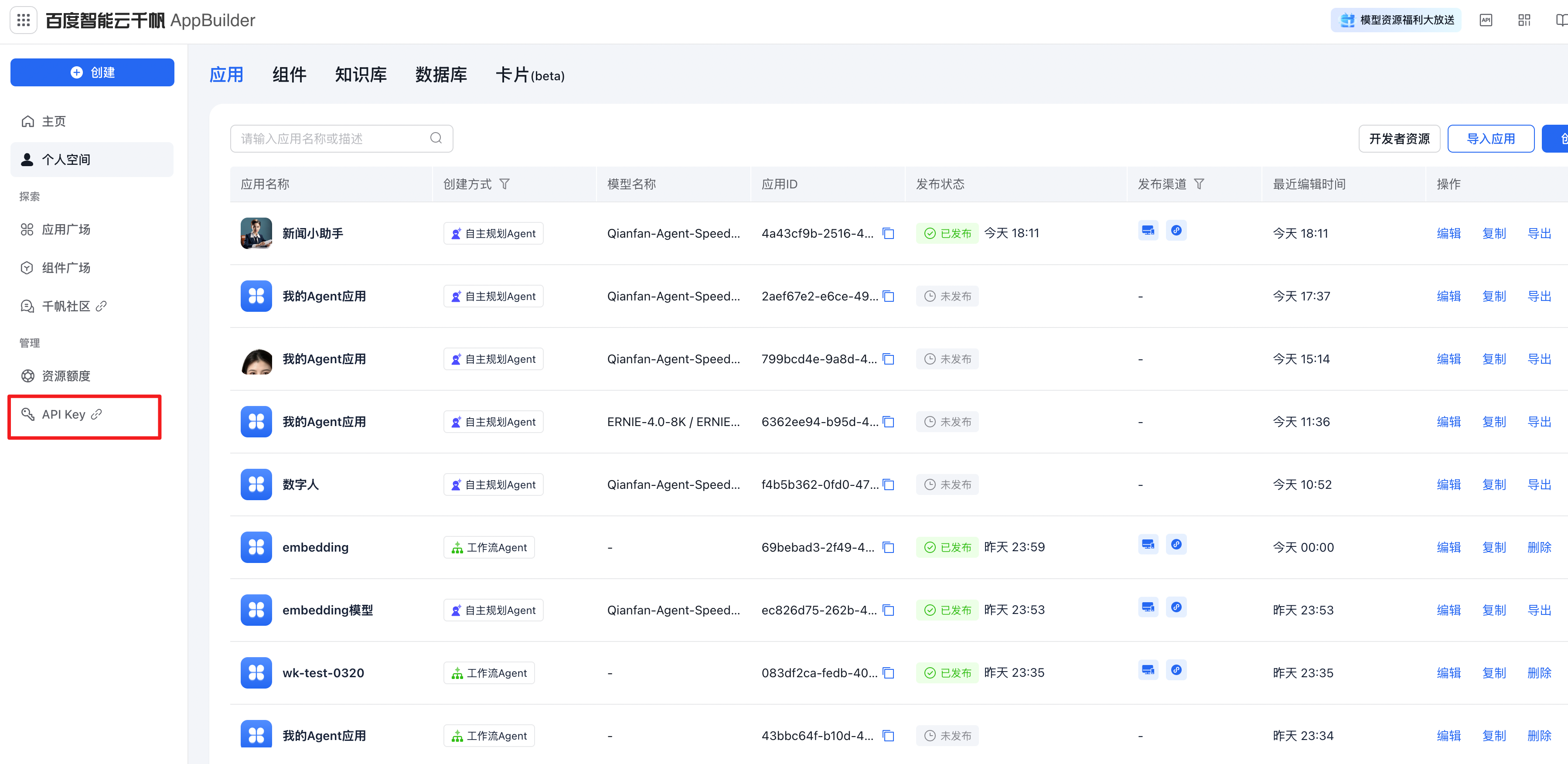This screenshot has width=1568, height=764.
Task: Click the search magnifier icon
Action: pos(436,138)
